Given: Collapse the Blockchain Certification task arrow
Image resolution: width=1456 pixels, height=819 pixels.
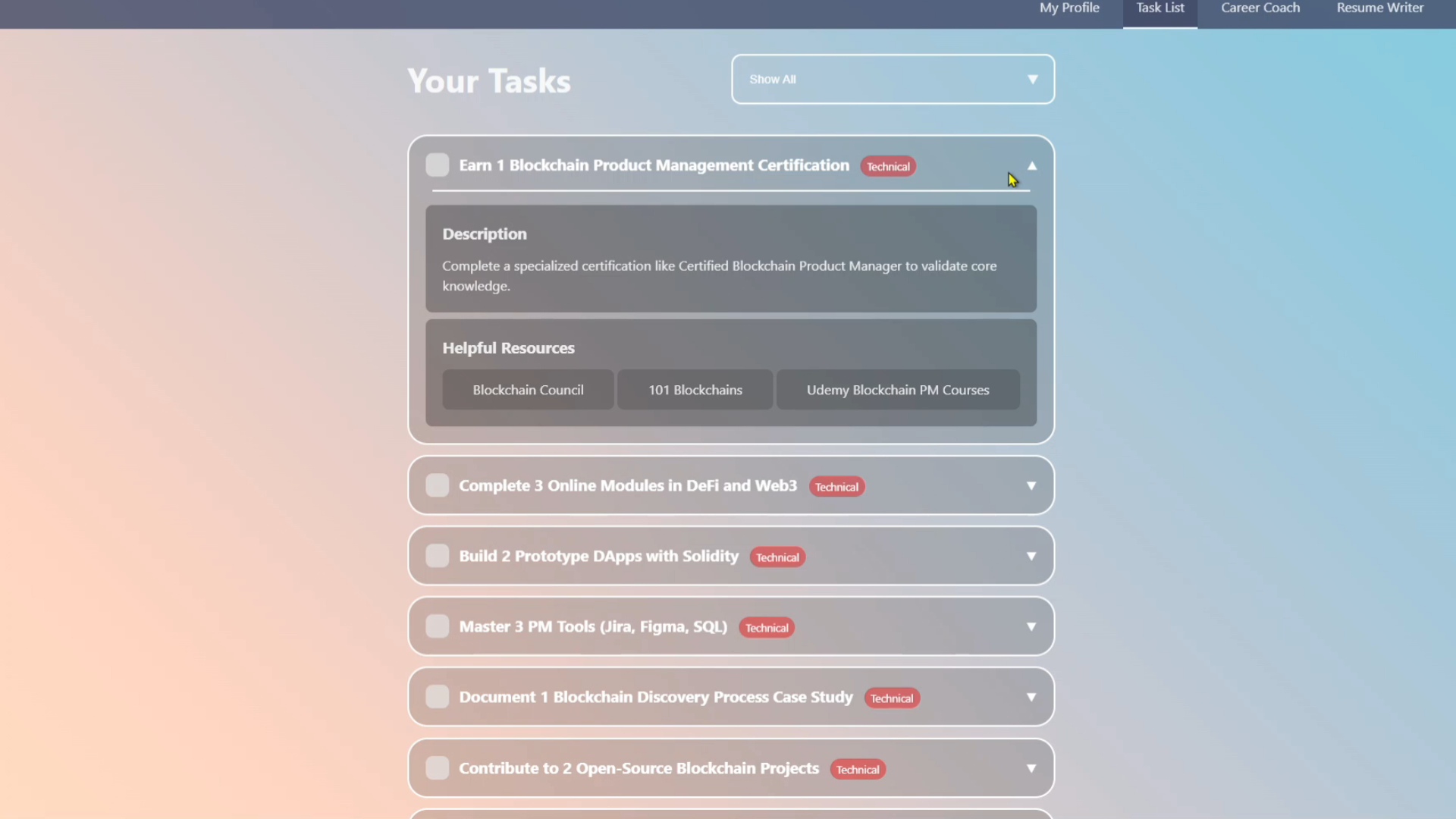Looking at the screenshot, I should 1031,166.
